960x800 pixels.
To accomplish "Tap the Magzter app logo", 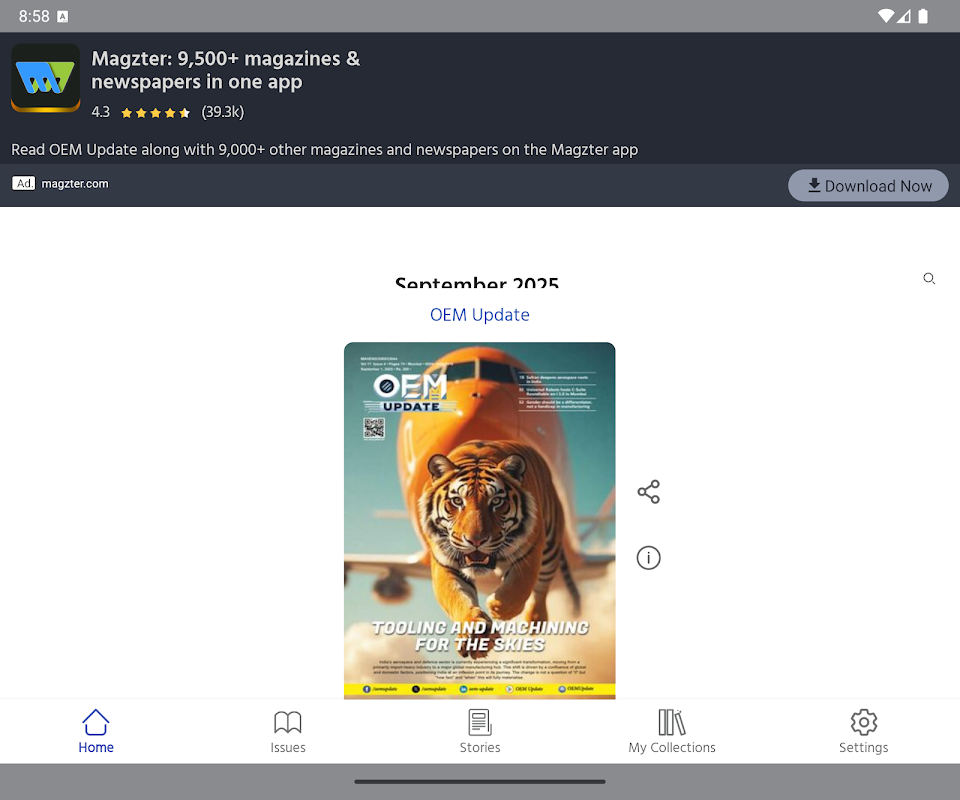I will point(45,78).
